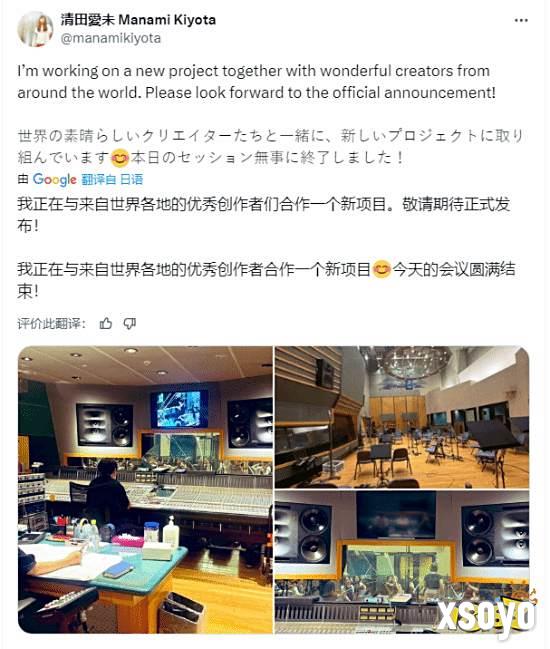Click the English post text paragraph

pos(256,82)
